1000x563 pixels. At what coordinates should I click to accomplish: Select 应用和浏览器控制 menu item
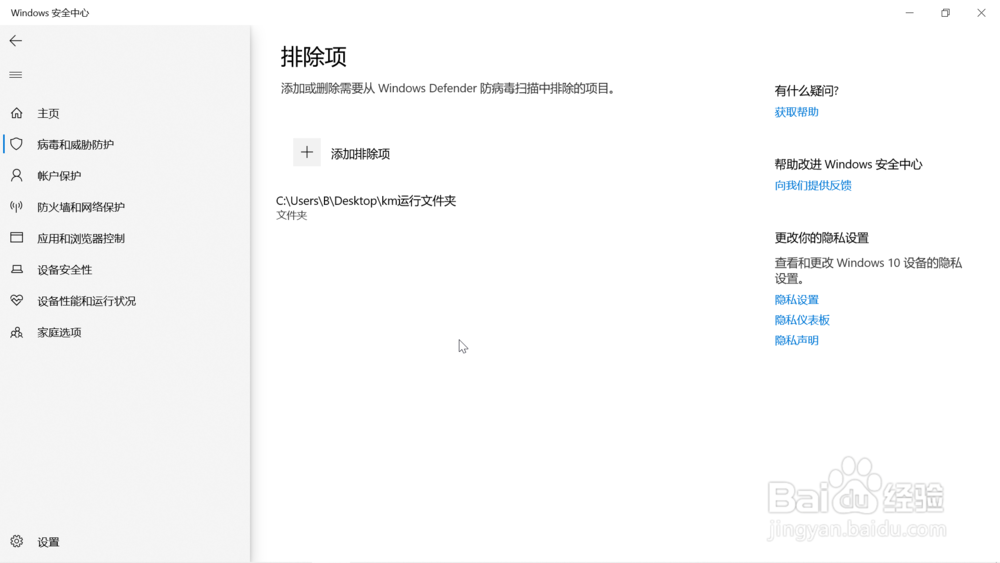click(81, 238)
